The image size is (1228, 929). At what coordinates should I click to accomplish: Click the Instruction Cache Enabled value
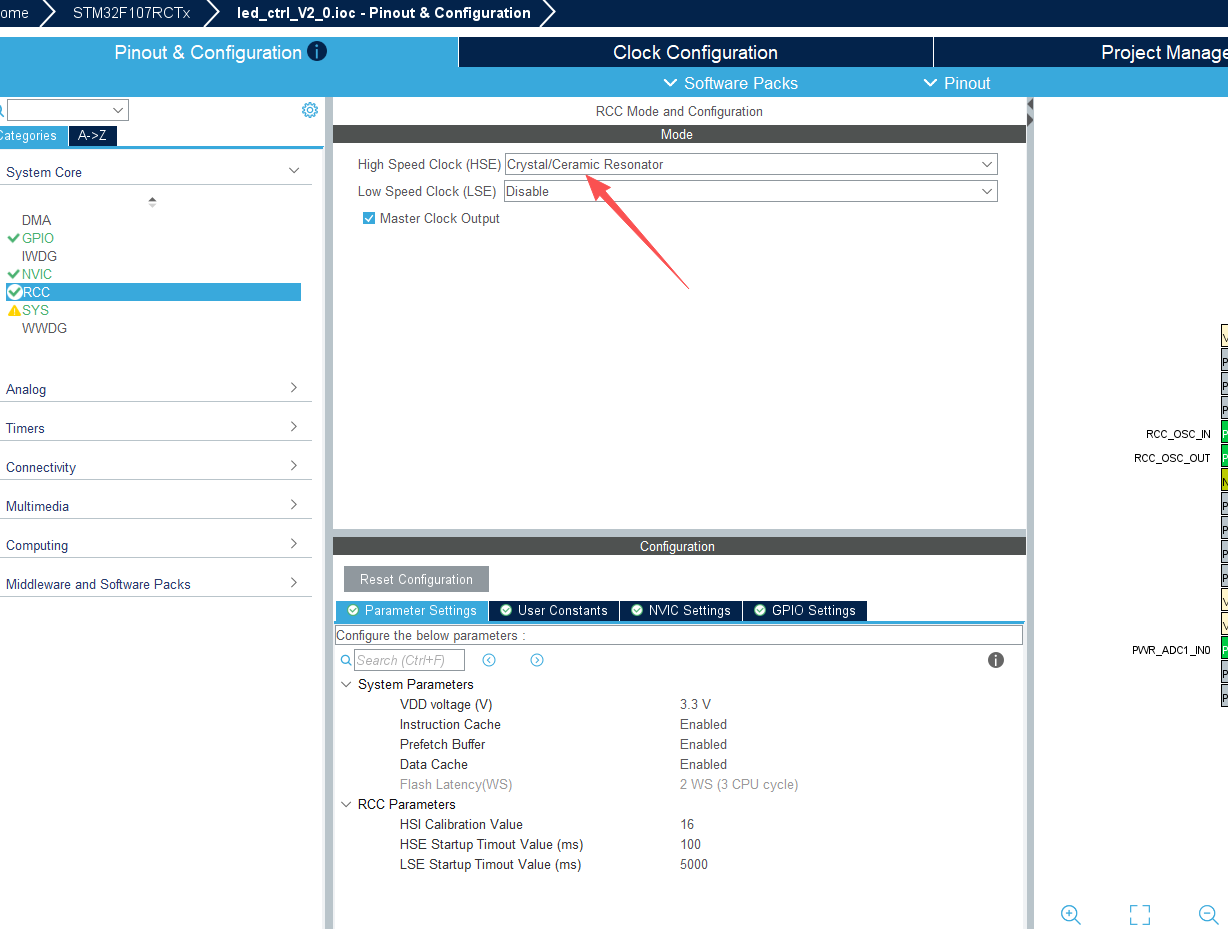(x=703, y=724)
